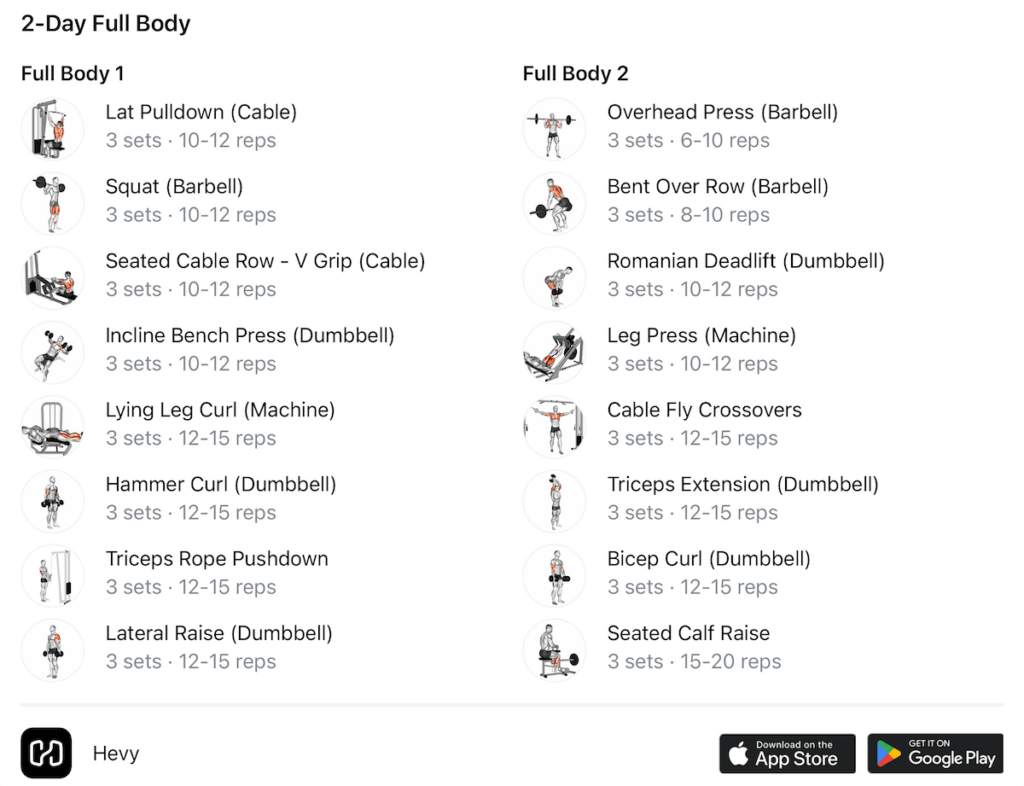
Task: Switch to the Full Body 2 heading
Action: 575,74
